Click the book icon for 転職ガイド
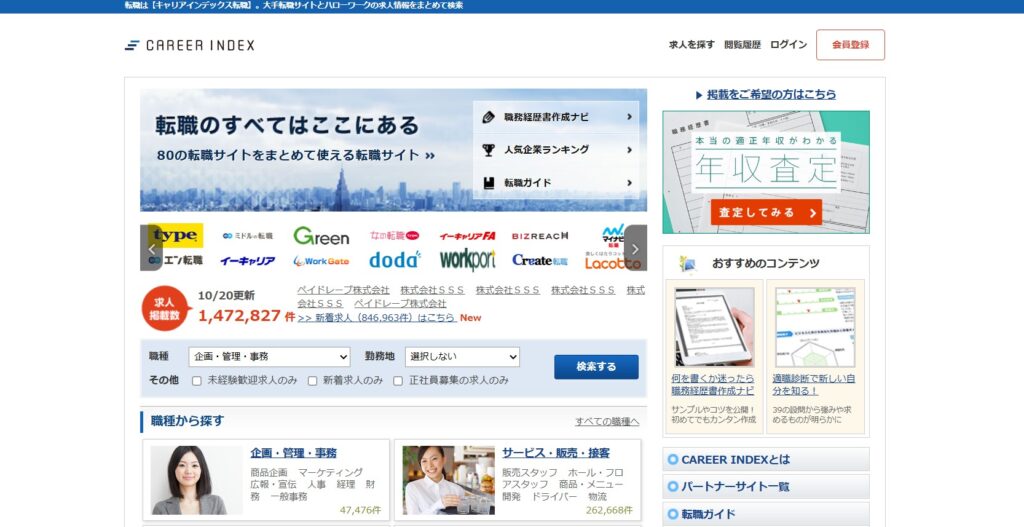This screenshot has height=527, width=1024. [488, 183]
